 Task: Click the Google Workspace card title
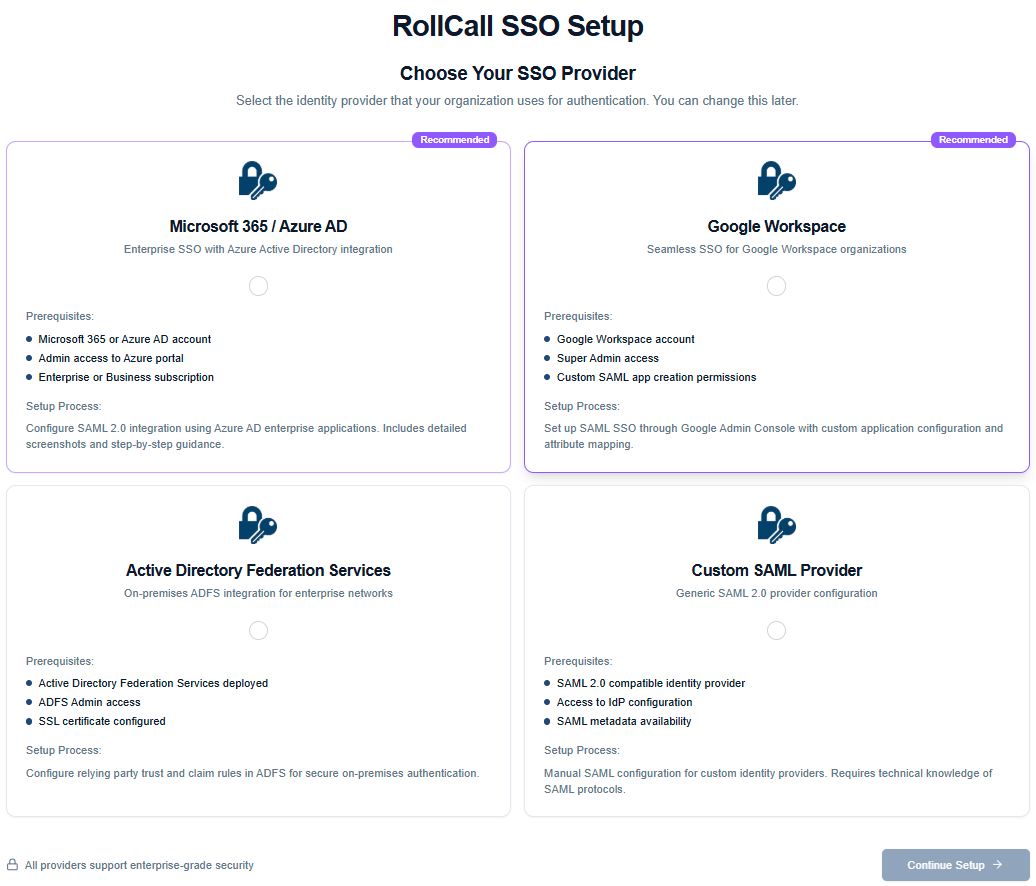coord(776,226)
